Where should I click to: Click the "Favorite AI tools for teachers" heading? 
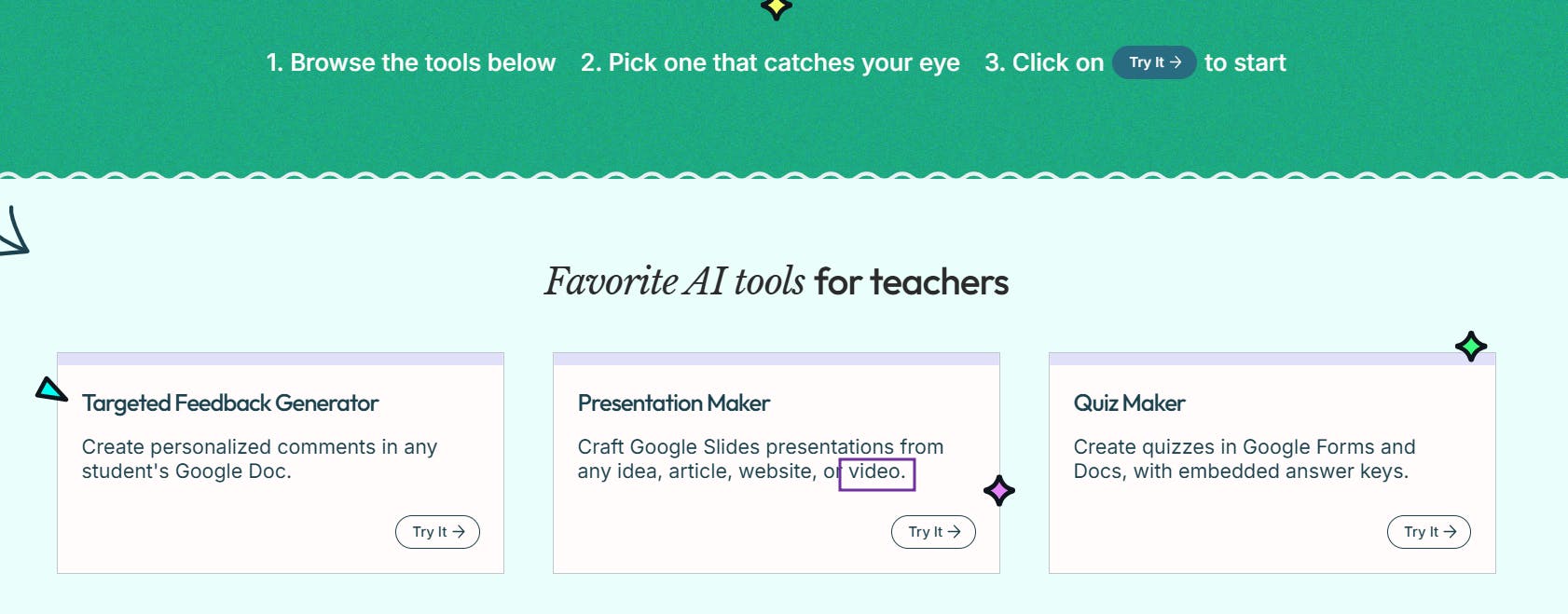(777, 281)
